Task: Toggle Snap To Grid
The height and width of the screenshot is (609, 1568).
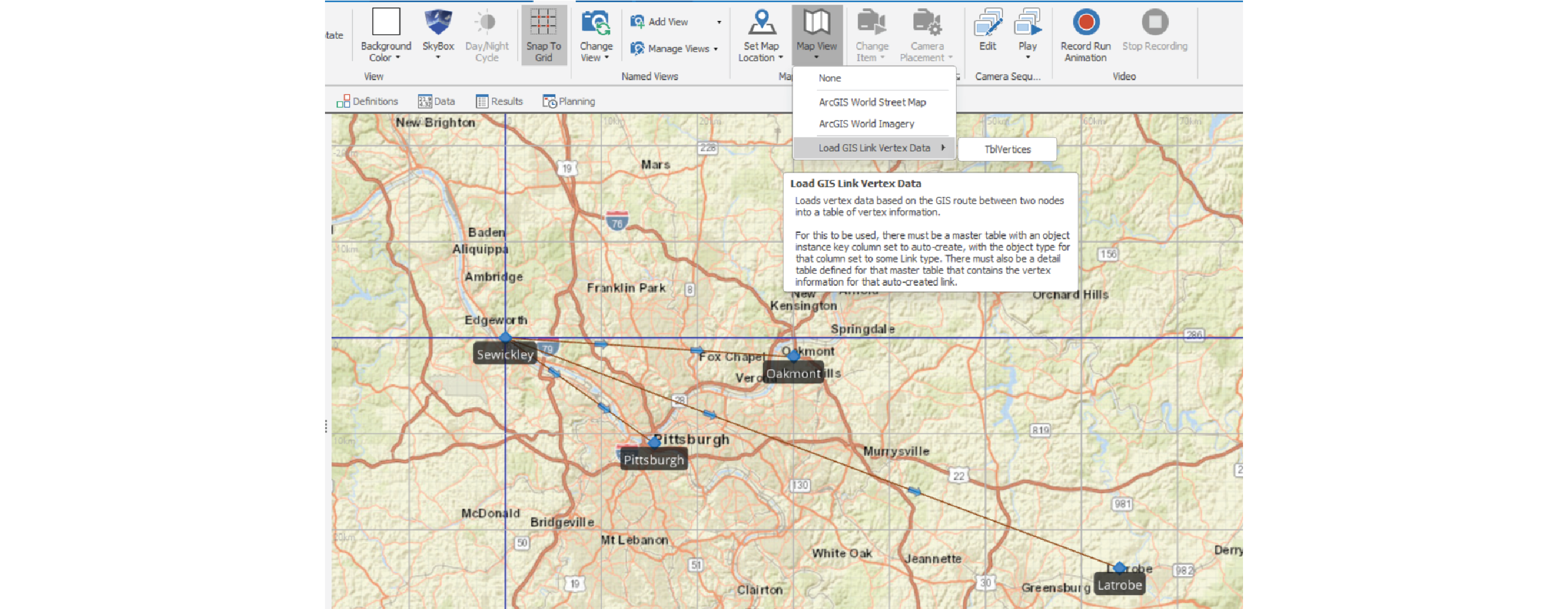Action: click(x=543, y=35)
